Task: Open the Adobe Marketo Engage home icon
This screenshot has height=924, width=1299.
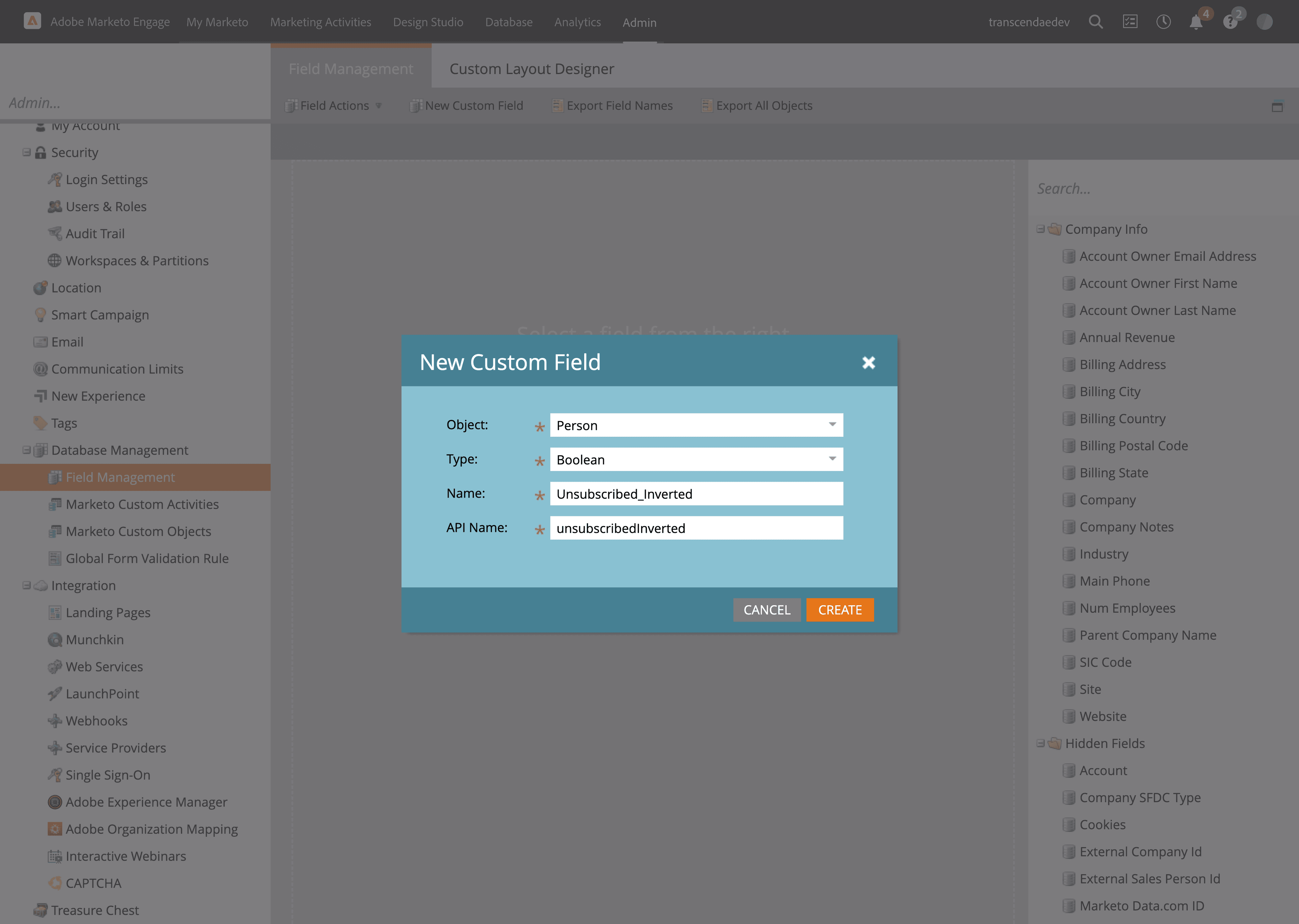Action: [32, 21]
